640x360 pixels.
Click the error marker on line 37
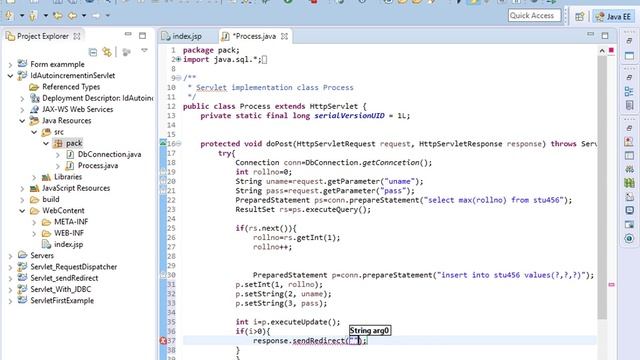[x=162, y=340]
